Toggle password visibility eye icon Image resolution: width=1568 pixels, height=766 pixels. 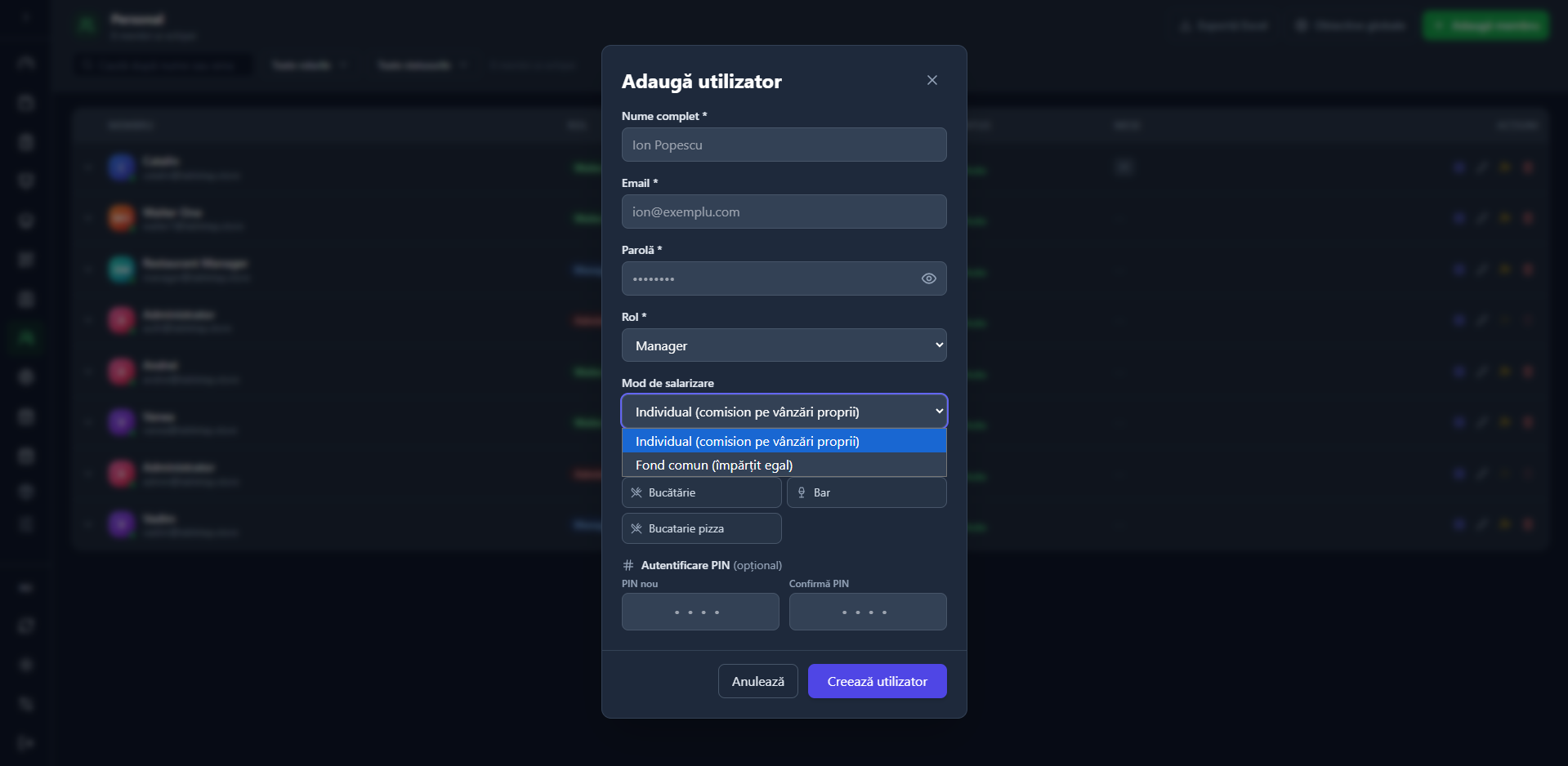[928, 278]
